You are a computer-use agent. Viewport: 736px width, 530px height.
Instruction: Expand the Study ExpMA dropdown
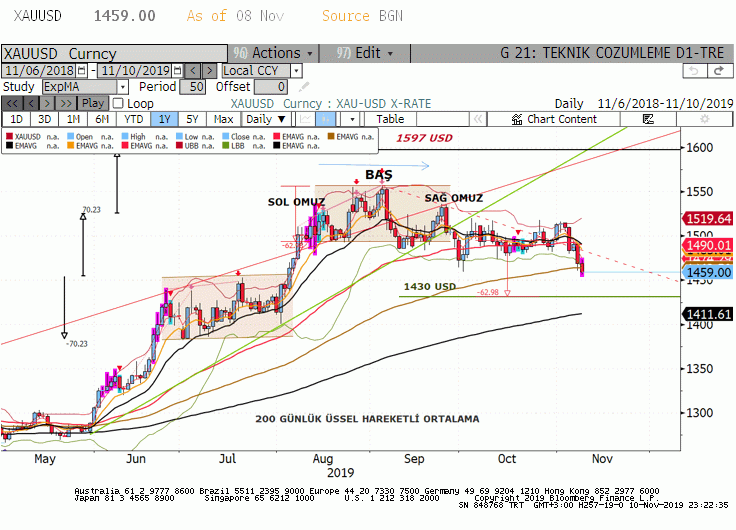pyautogui.click(x=123, y=87)
